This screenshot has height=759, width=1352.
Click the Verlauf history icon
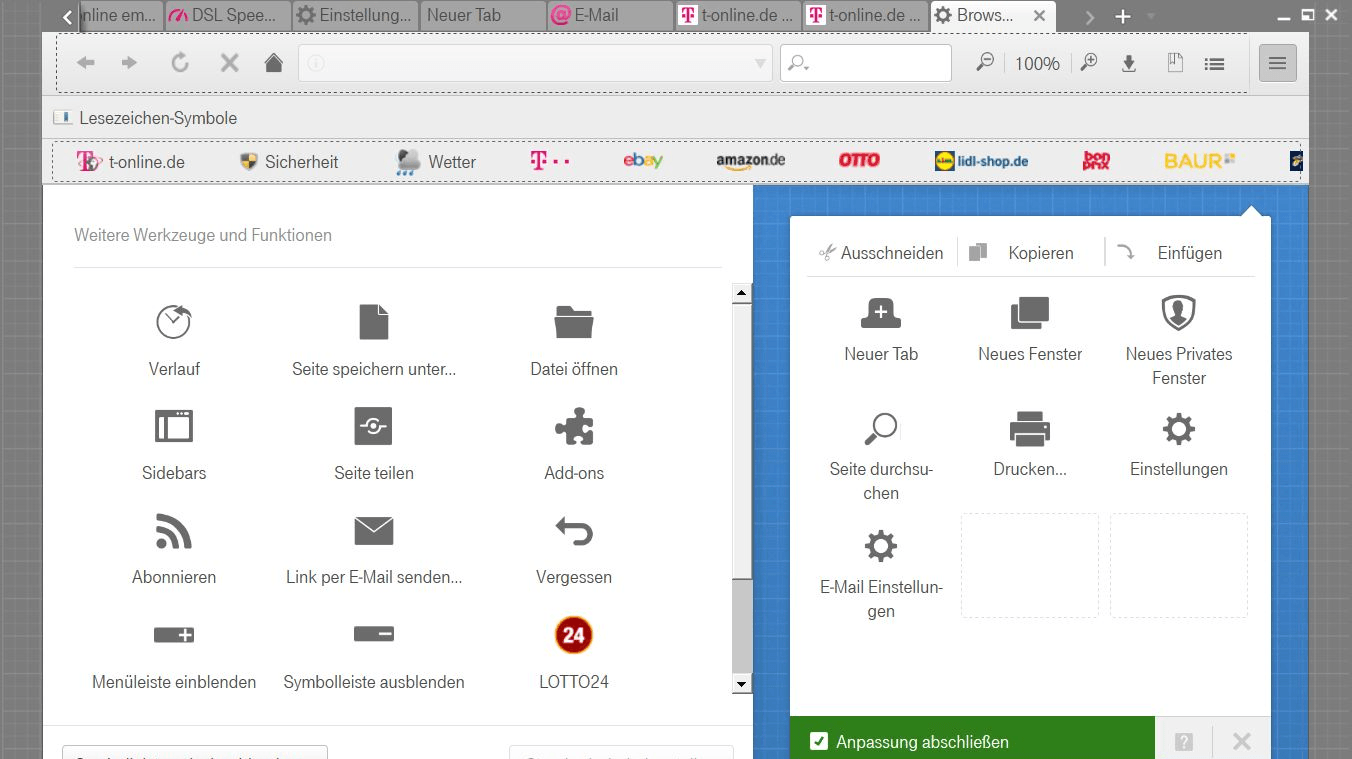click(174, 322)
